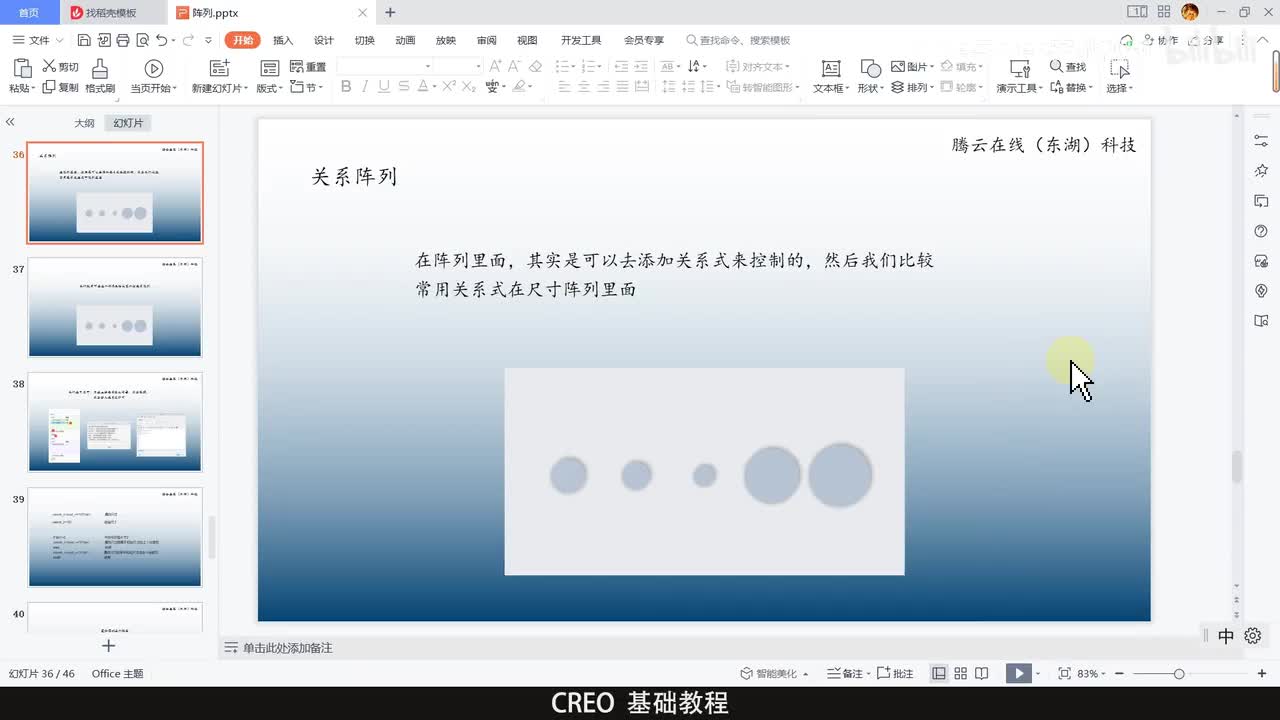Click the search commands (查找命令) box

tap(738, 40)
